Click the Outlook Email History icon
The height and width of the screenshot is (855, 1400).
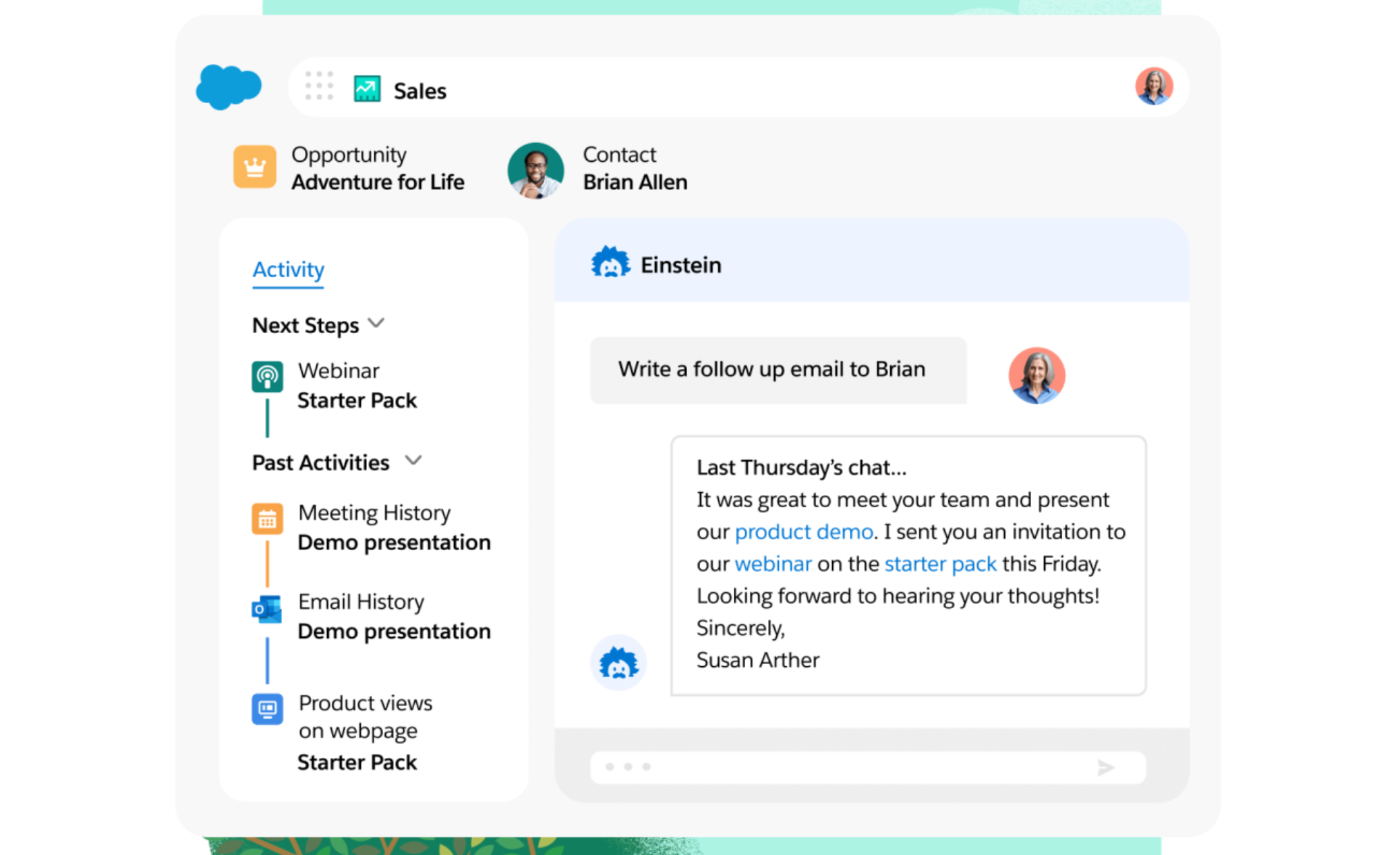click(267, 610)
